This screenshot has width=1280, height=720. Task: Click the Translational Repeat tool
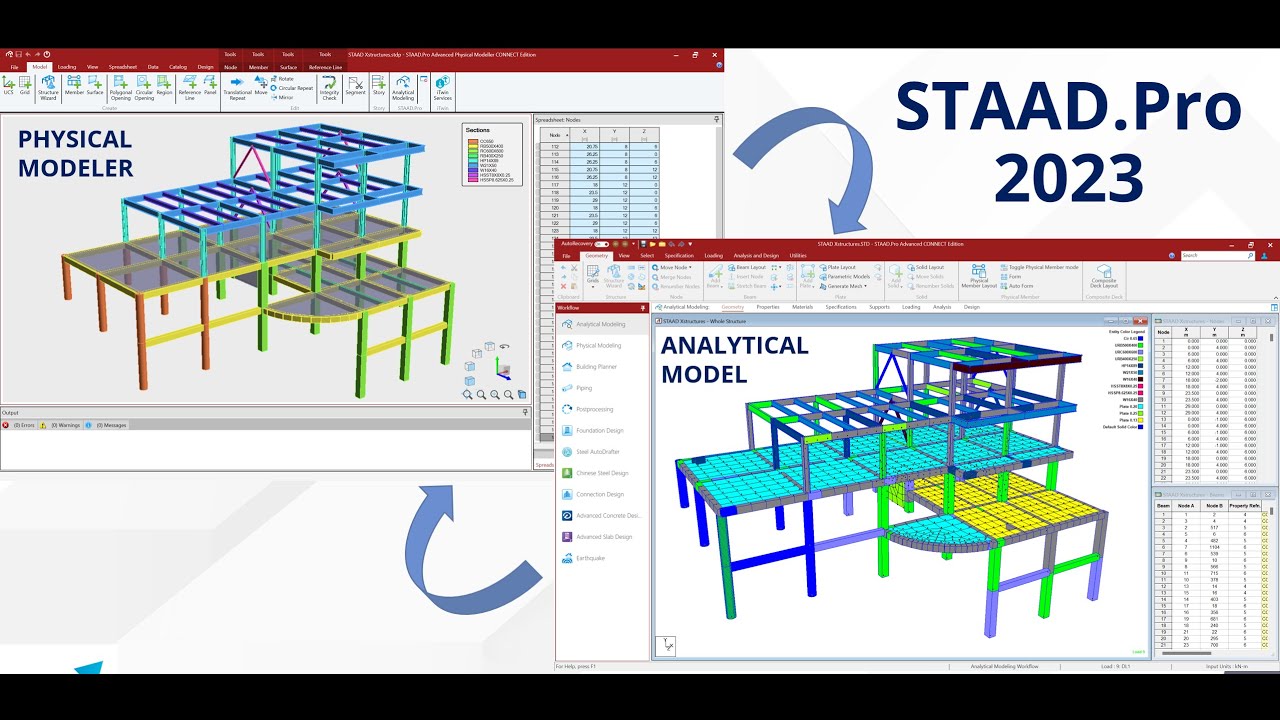(237, 88)
